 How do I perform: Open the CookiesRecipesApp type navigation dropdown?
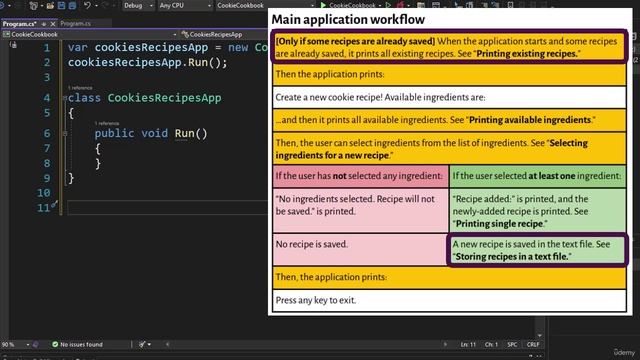[224, 35]
